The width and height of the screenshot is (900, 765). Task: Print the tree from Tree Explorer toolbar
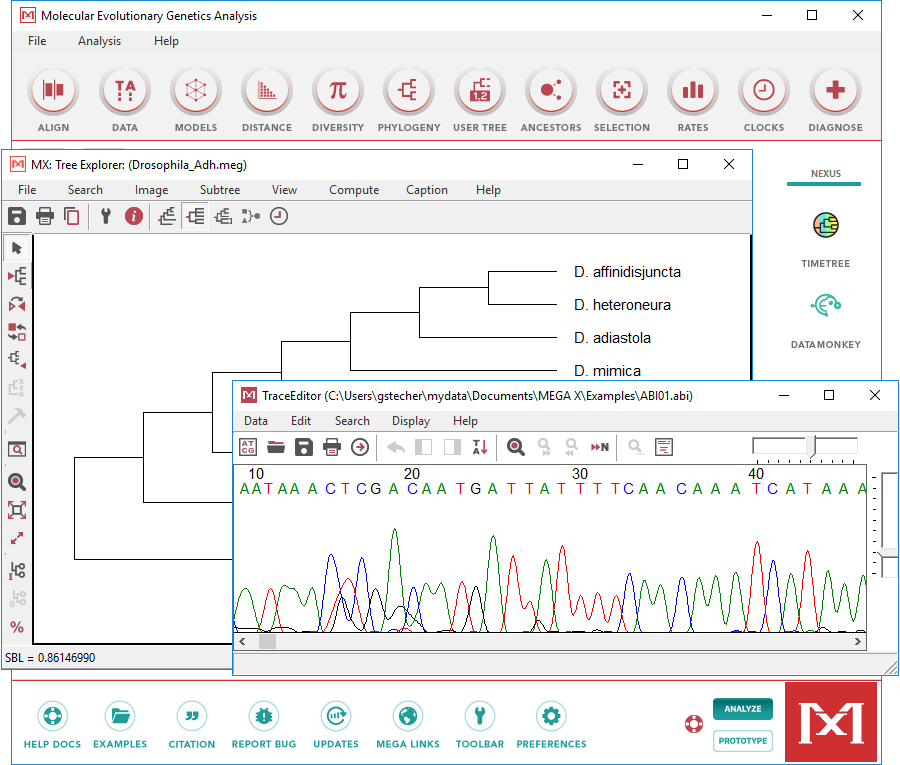(45, 216)
